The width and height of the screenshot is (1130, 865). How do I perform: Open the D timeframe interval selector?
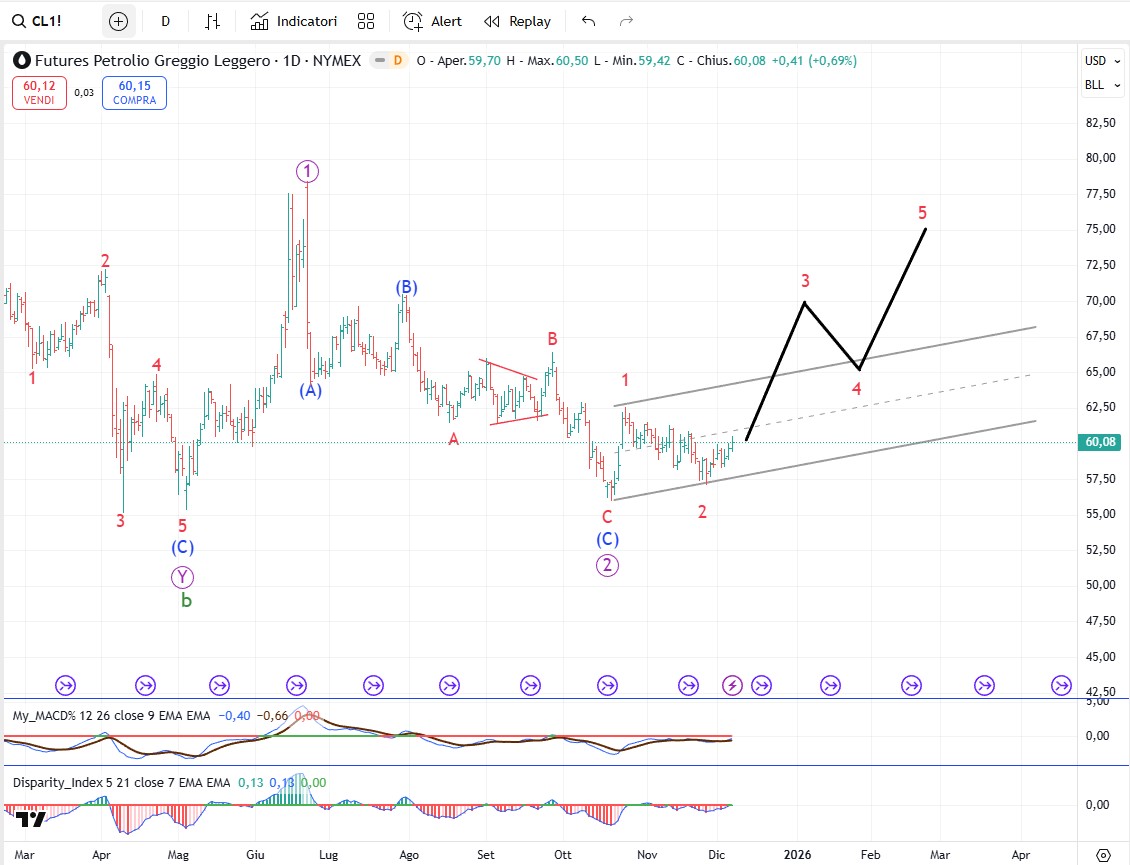165,21
